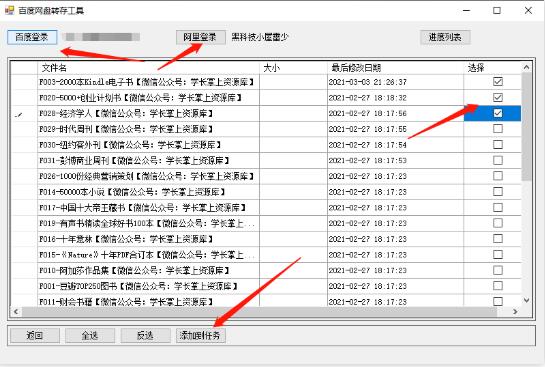Click the vertical scrollbar up arrow
This screenshot has width=545, height=367.
(x=527, y=67)
